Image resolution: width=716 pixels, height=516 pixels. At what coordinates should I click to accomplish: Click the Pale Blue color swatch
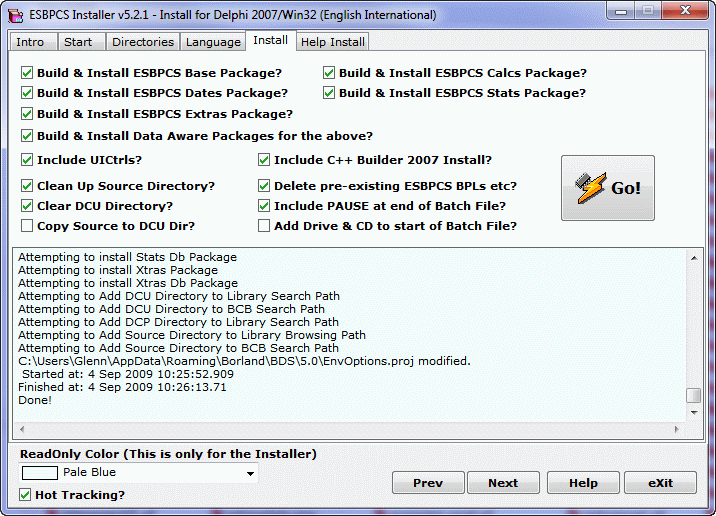[x=40, y=473]
